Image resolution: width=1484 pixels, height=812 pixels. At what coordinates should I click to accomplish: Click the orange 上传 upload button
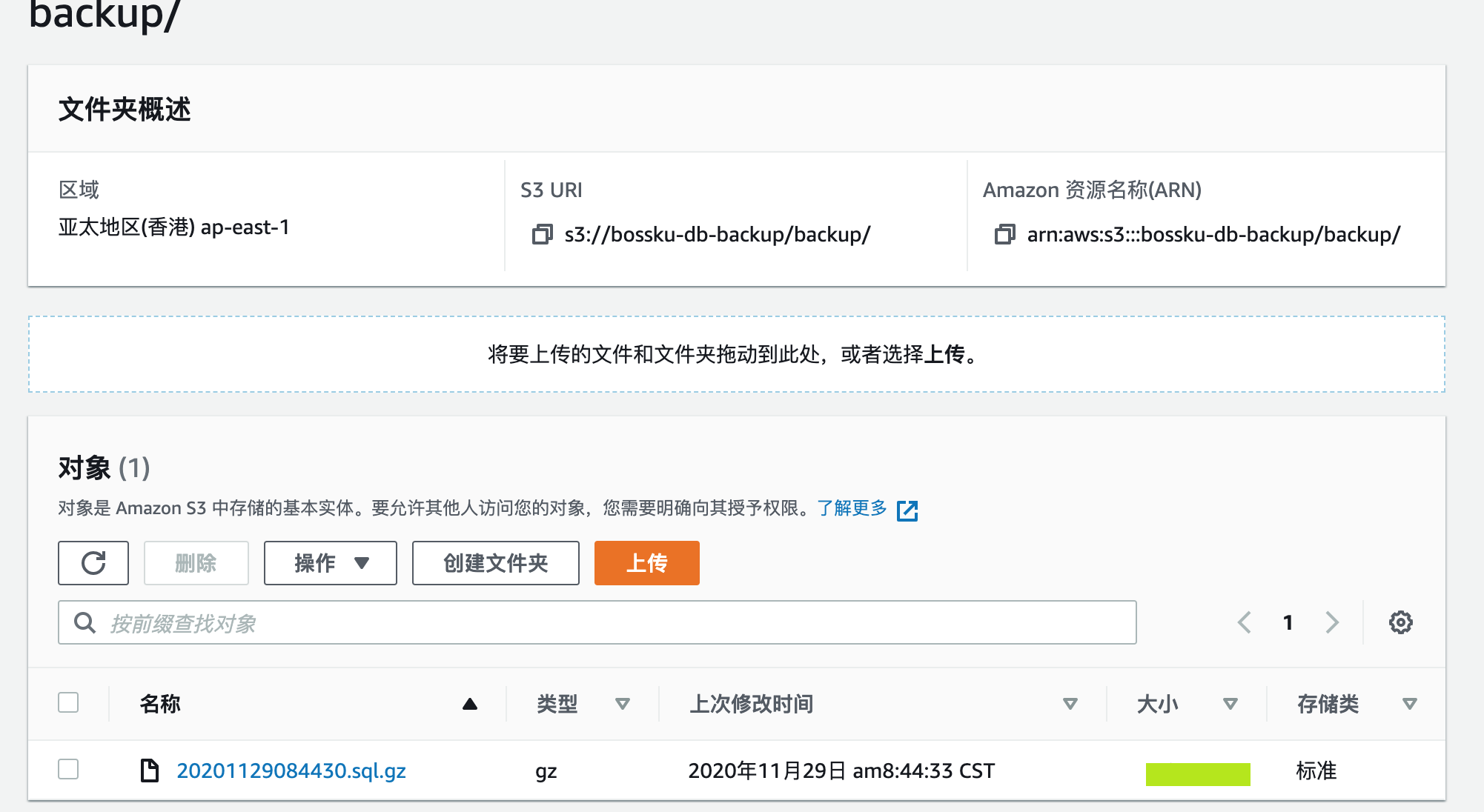tap(646, 563)
